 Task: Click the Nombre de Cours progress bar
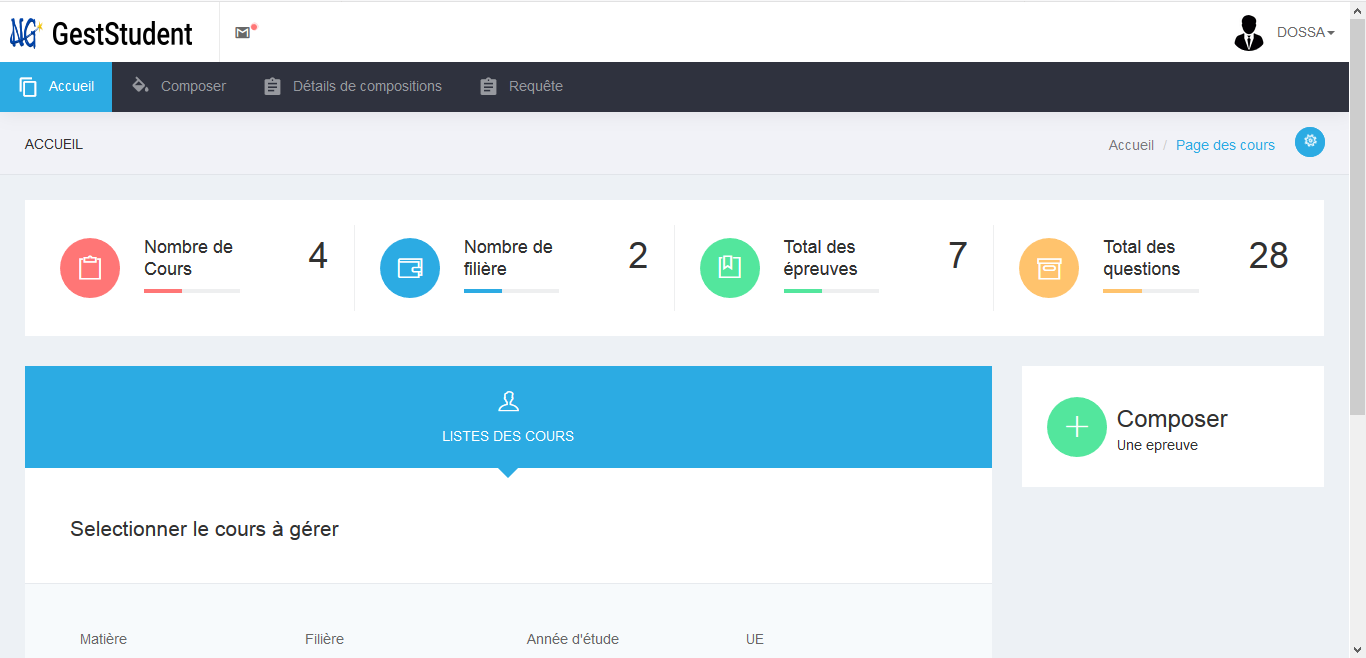click(192, 291)
